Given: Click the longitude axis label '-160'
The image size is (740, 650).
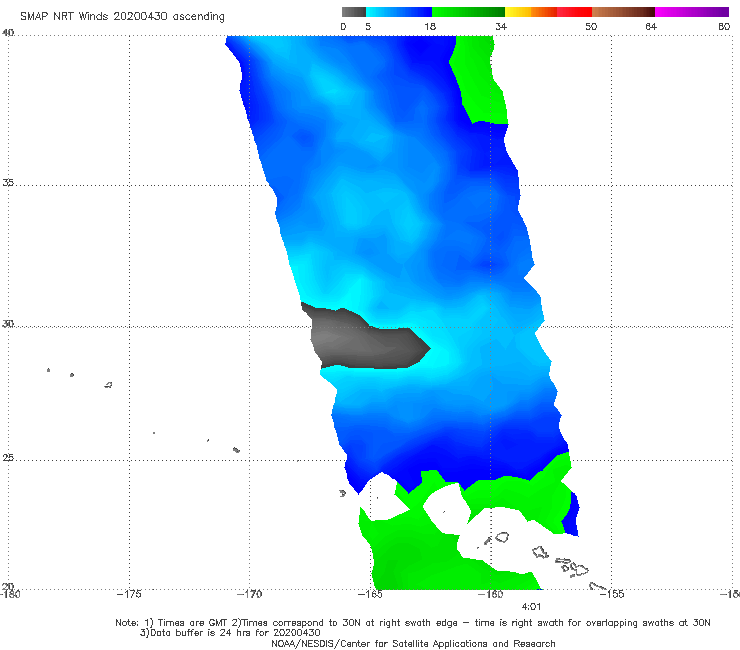Looking at the screenshot, I should click(x=491, y=594).
